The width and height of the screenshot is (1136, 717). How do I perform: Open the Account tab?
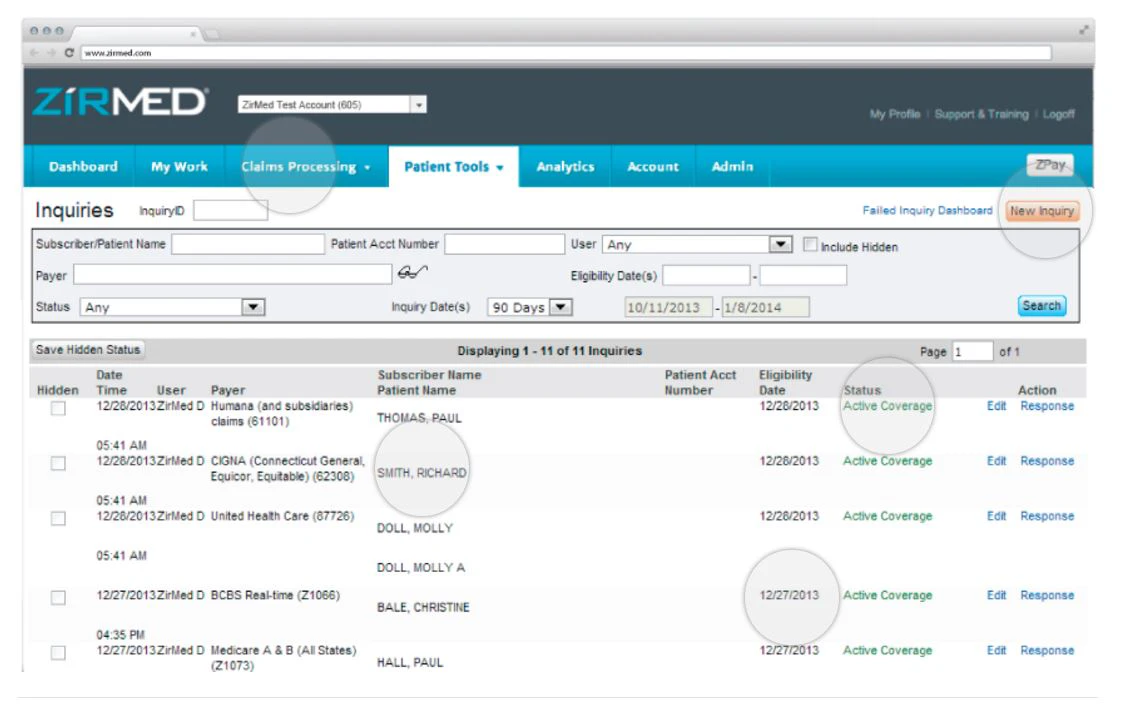653,167
